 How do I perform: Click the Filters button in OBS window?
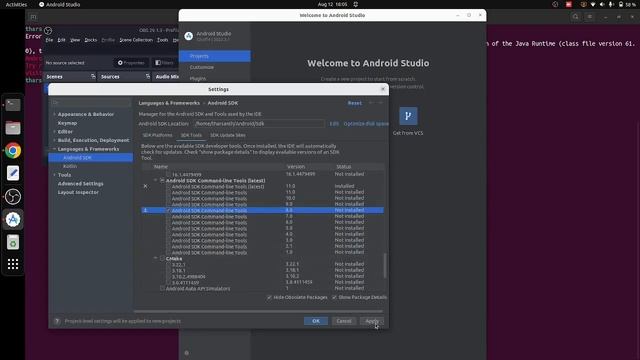coord(164,63)
